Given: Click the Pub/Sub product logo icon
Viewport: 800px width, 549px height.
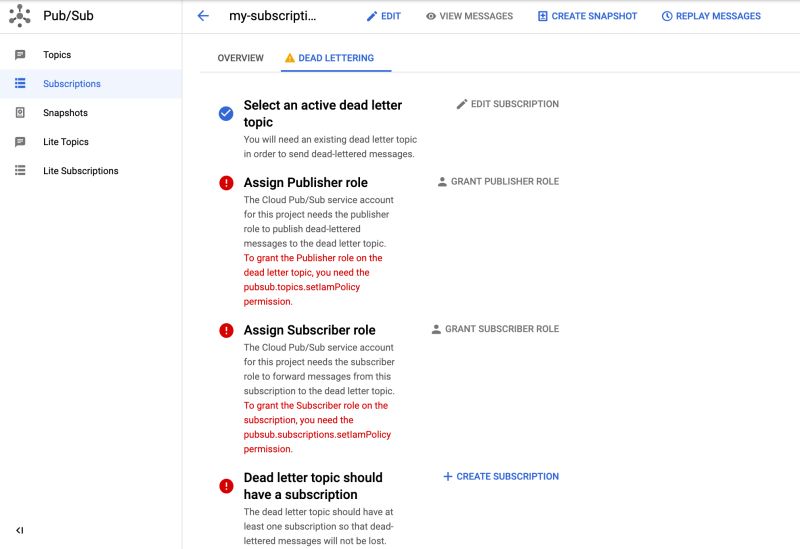Looking at the screenshot, I should [19, 16].
